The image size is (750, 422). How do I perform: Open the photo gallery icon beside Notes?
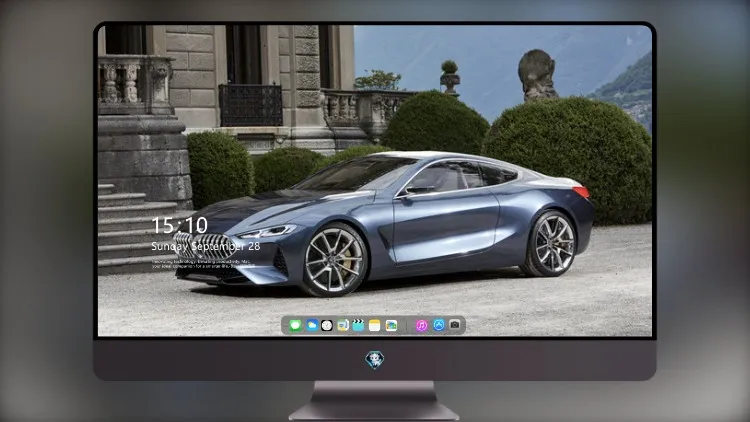pyautogui.click(x=391, y=325)
